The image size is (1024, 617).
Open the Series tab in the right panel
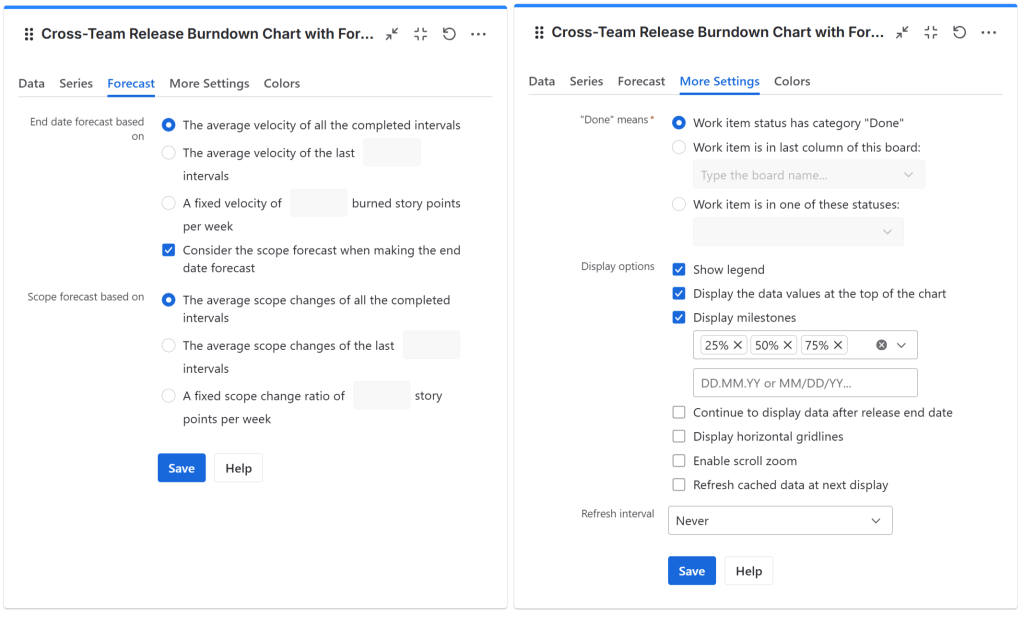[x=586, y=82]
